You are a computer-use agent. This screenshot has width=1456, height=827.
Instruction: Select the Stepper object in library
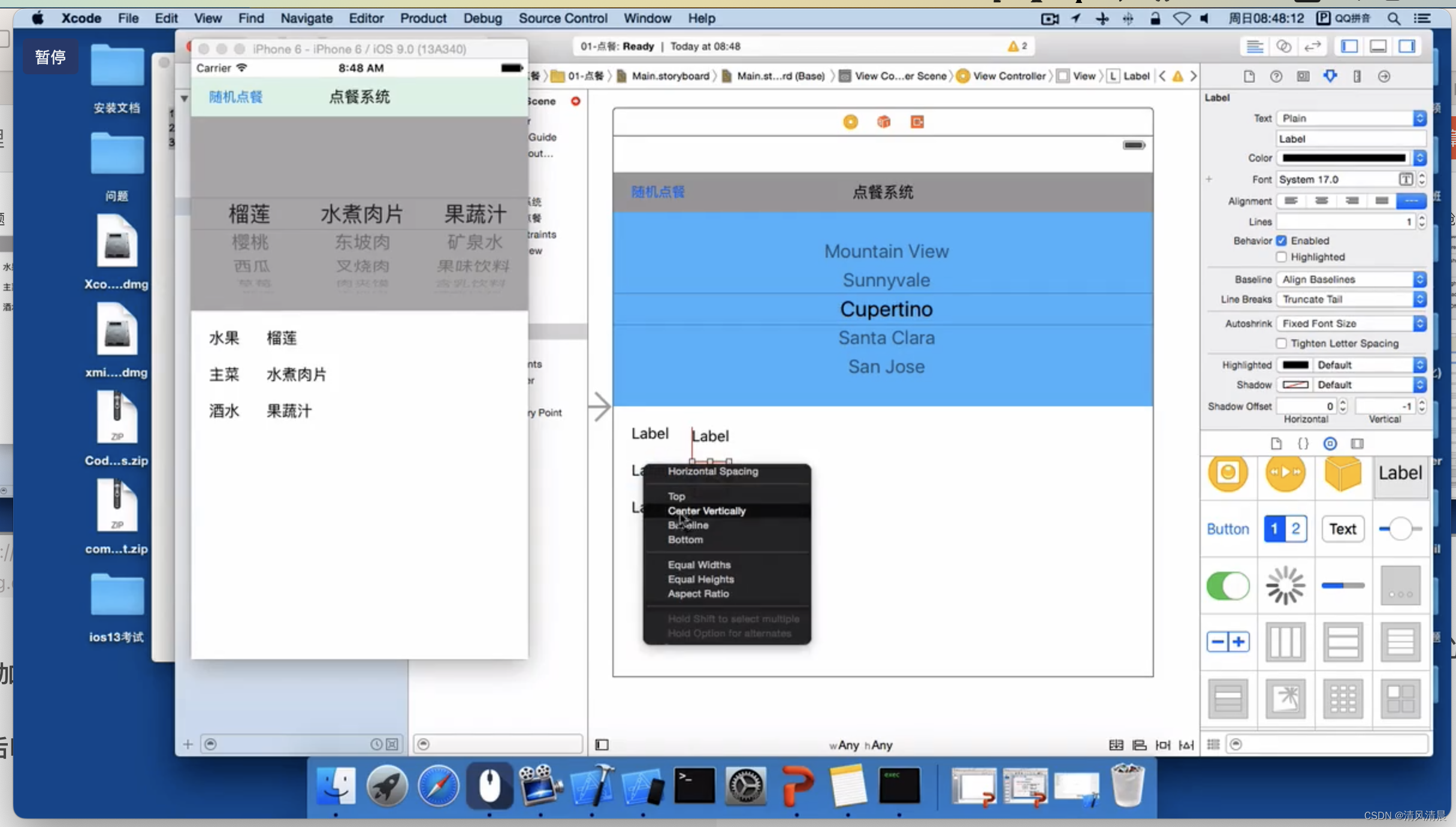coord(1228,642)
